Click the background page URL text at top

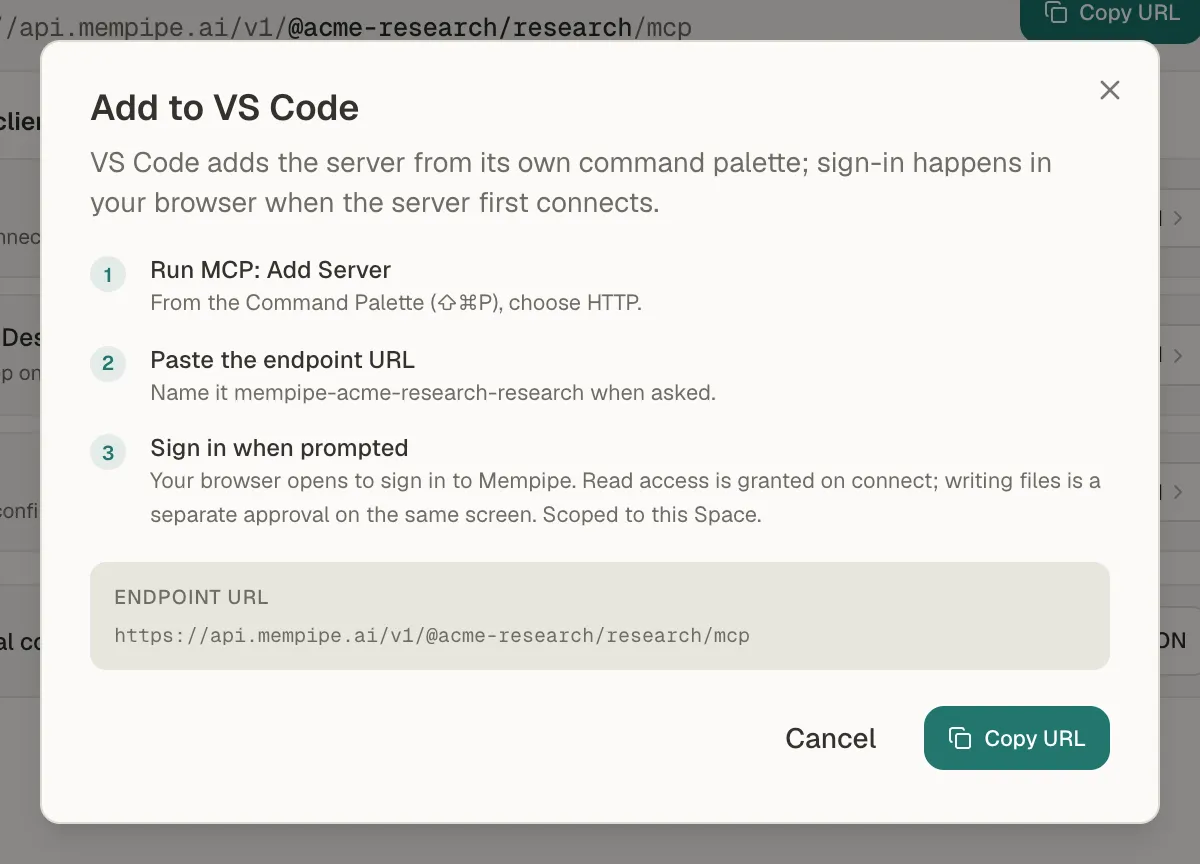pos(345,27)
